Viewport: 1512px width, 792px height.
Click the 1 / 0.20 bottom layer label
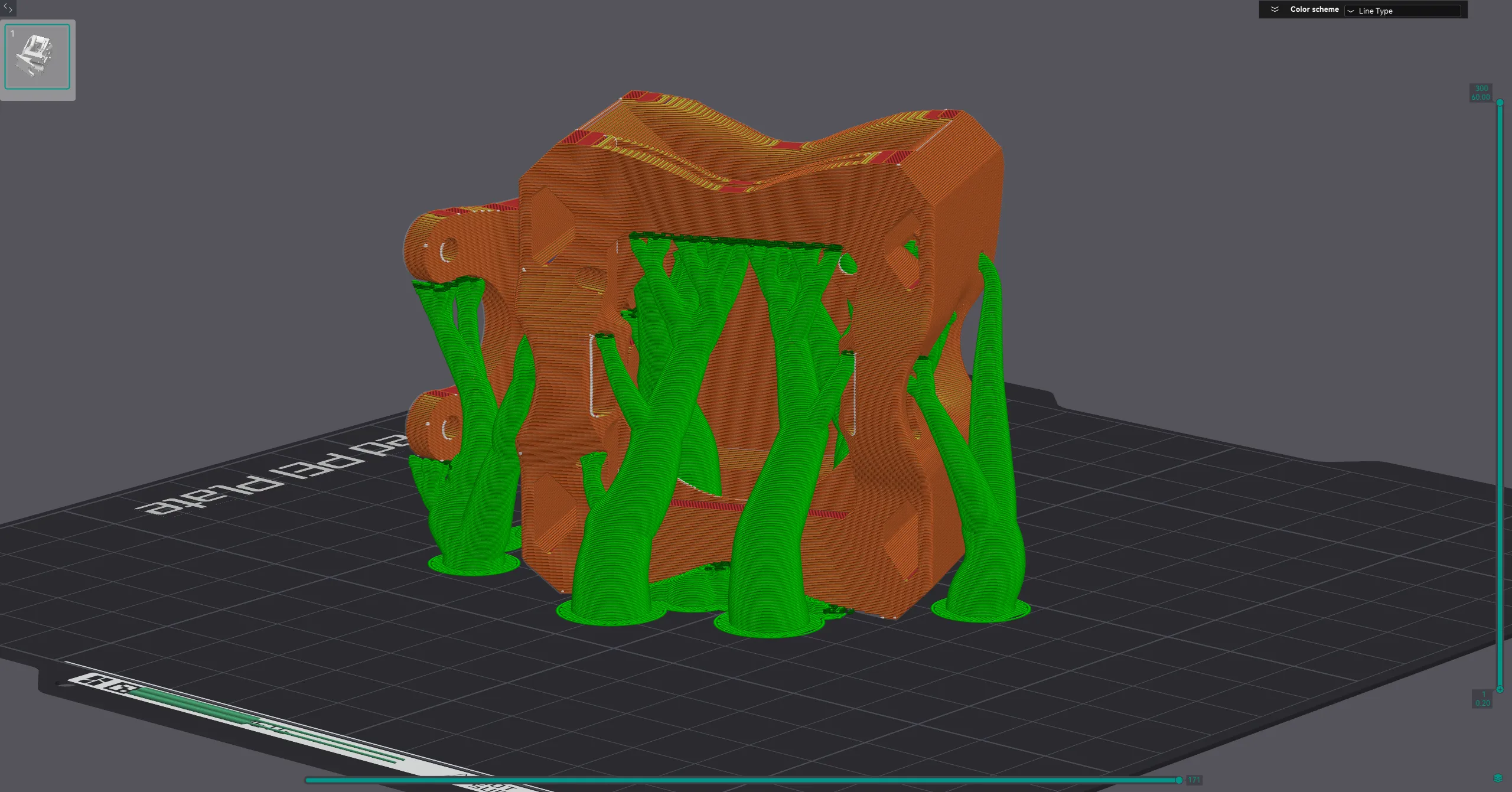tap(1482, 699)
